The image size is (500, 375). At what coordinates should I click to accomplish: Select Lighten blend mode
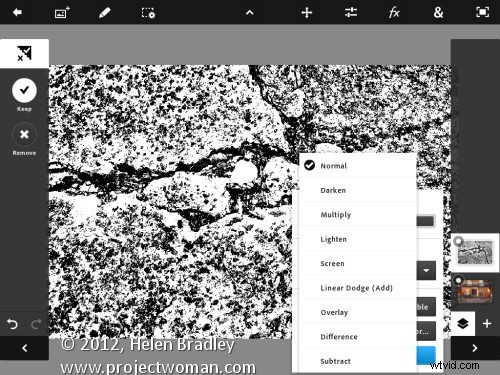click(x=358, y=239)
